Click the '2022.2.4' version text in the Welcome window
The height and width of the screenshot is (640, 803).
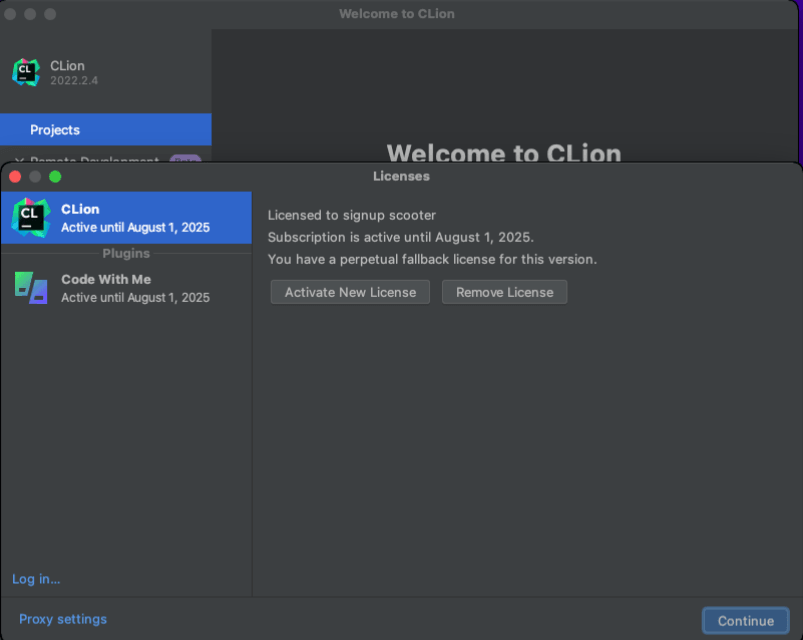(74, 80)
